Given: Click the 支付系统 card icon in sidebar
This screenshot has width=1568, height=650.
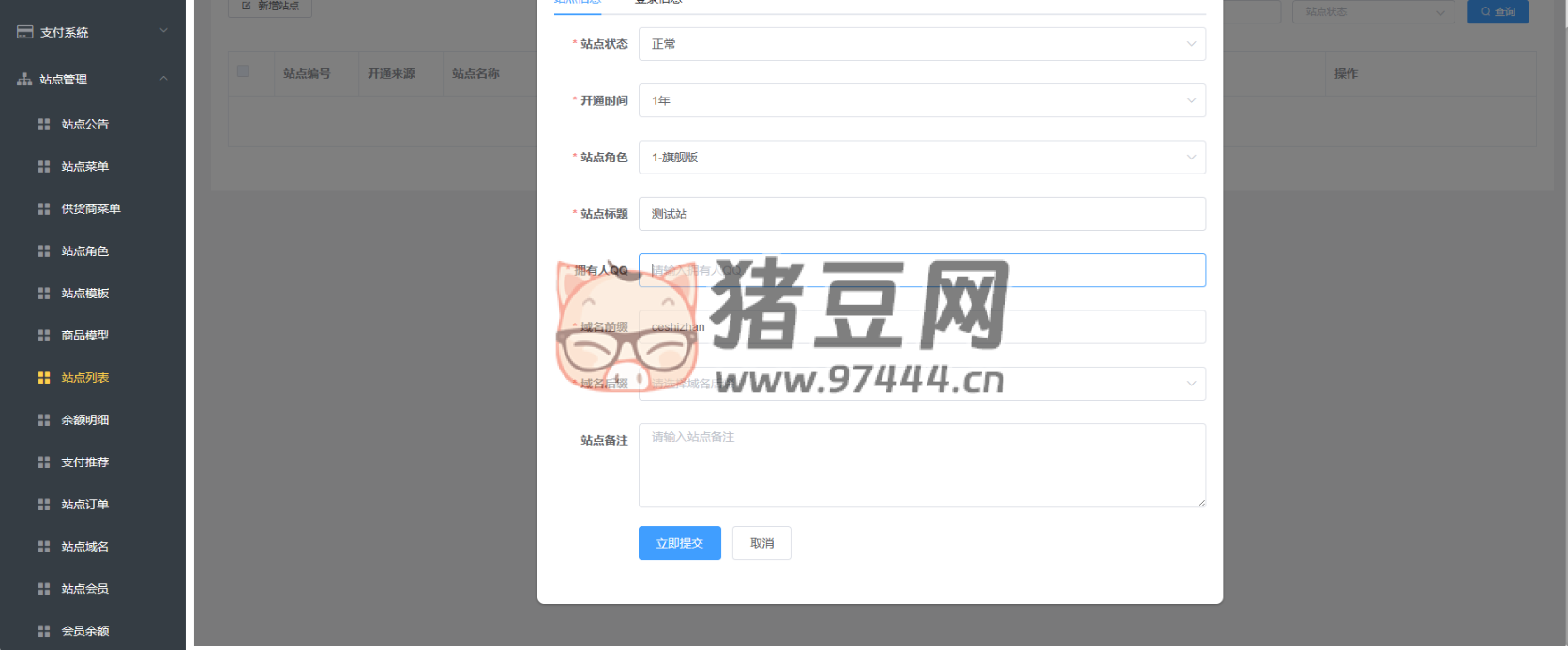Looking at the screenshot, I should (24, 32).
